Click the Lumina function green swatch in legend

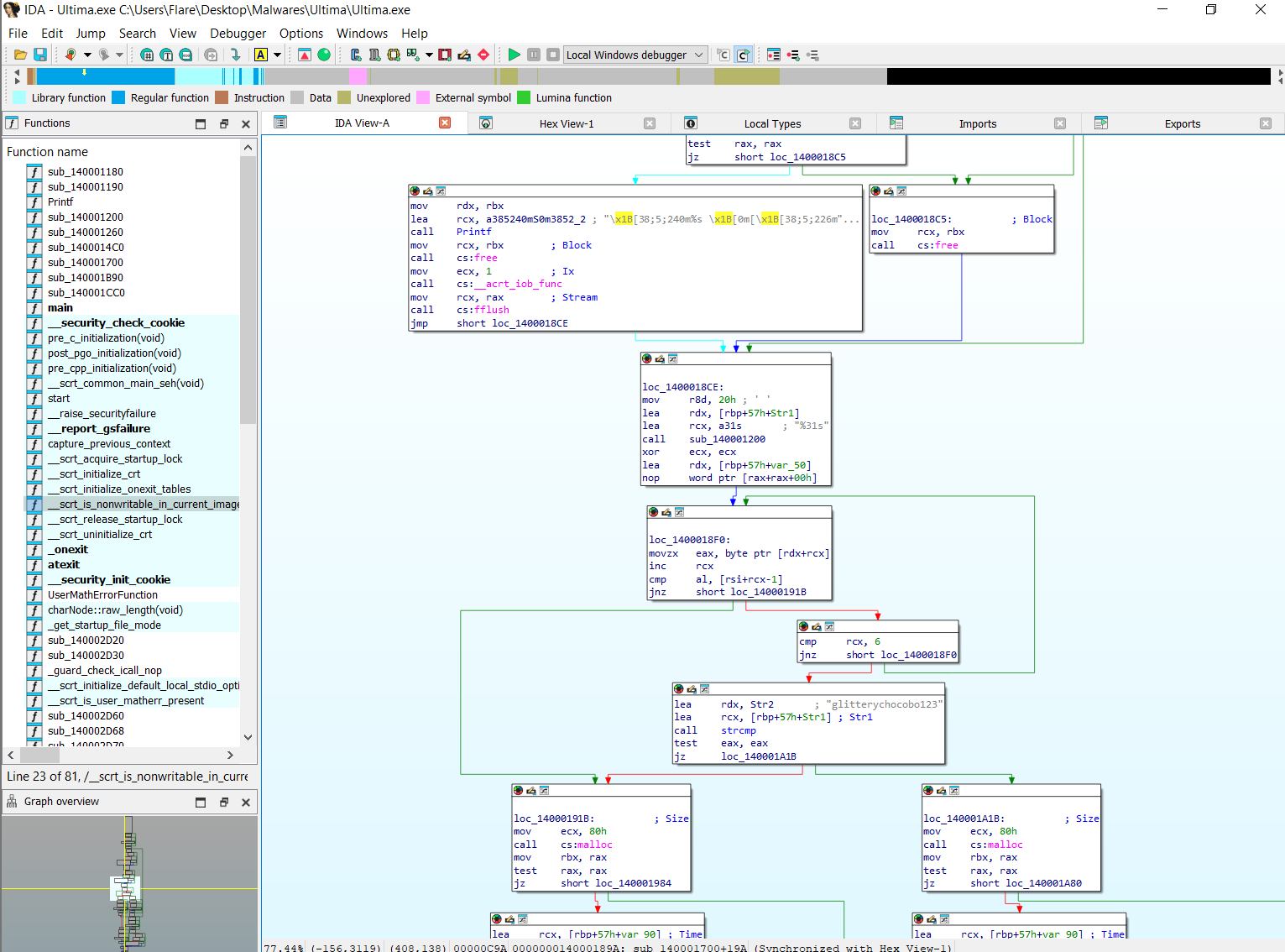524,98
